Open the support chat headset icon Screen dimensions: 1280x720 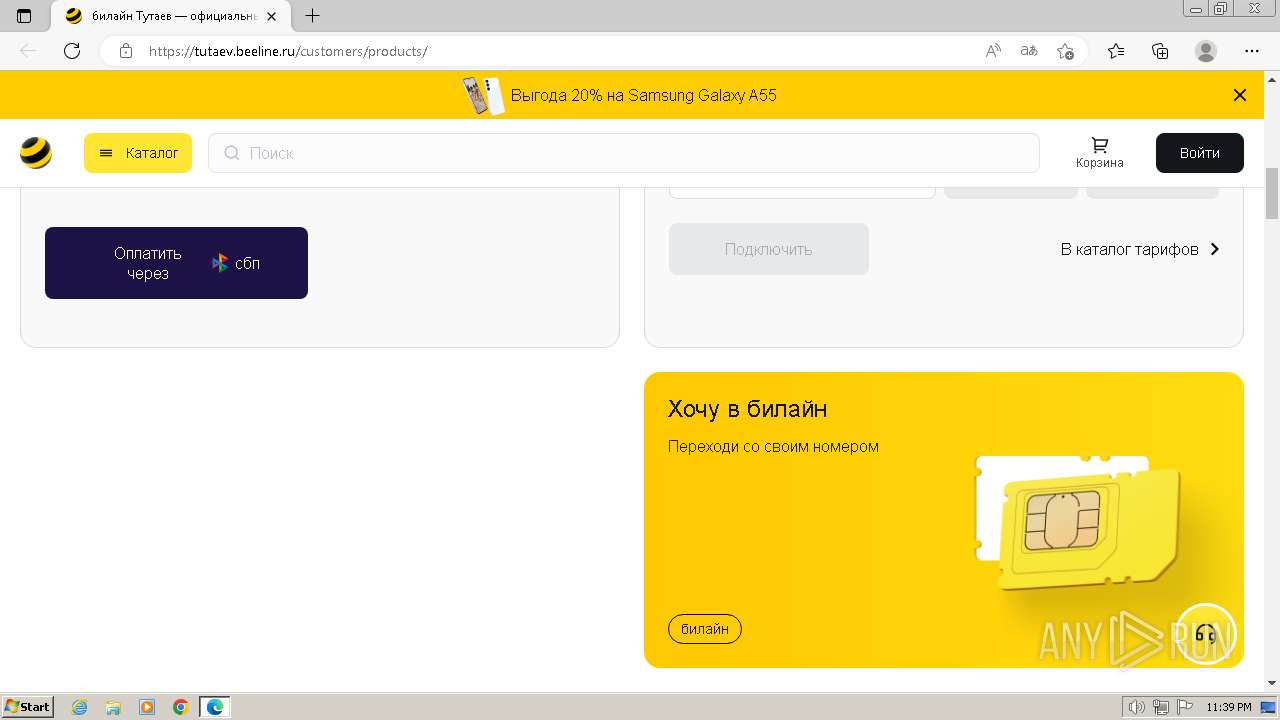tap(1206, 634)
